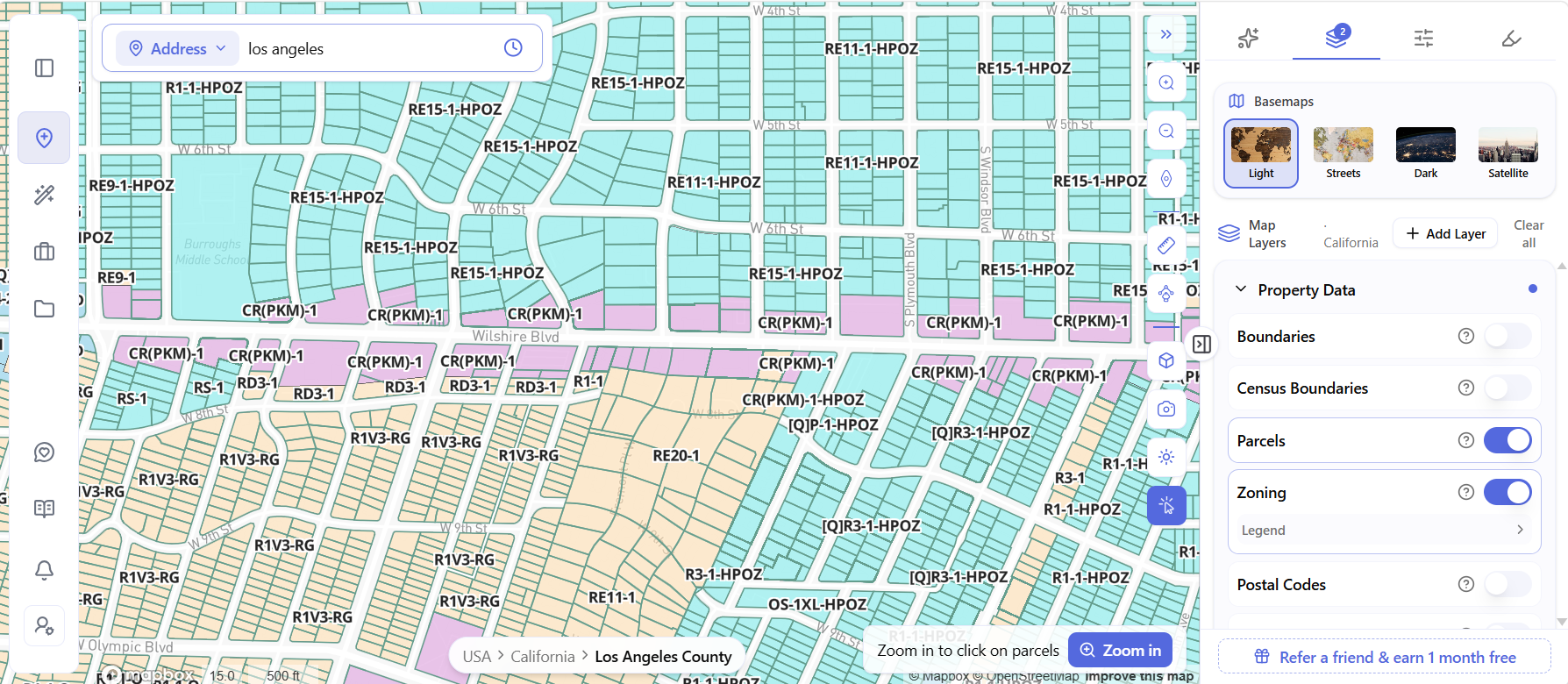Open the user account settings icon
Viewport: 1568px width, 684px height.
[44, 626]
